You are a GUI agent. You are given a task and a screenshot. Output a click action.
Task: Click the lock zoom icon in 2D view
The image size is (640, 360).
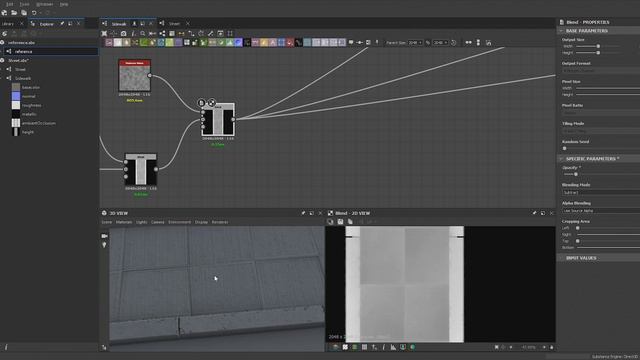click(552, 347)
